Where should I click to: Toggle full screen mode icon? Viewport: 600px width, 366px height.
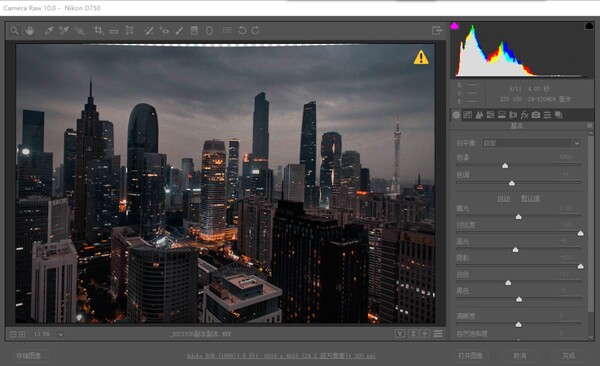click(437, 30)
